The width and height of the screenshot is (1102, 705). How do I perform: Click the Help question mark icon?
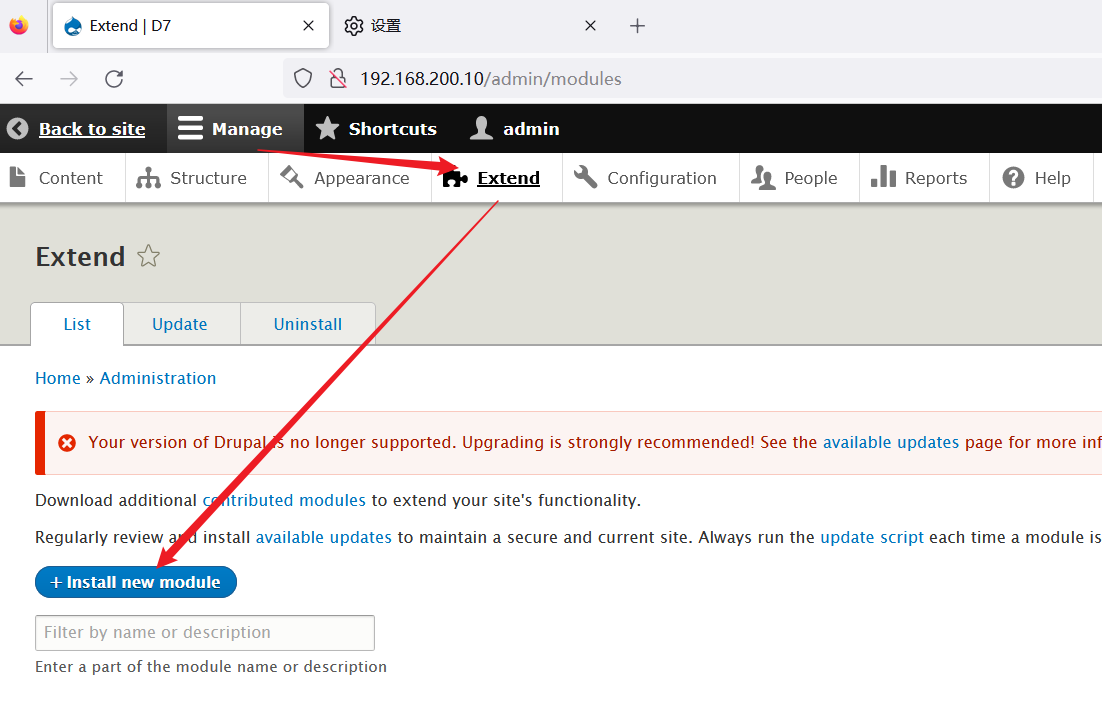click(x=1013, y=178)
